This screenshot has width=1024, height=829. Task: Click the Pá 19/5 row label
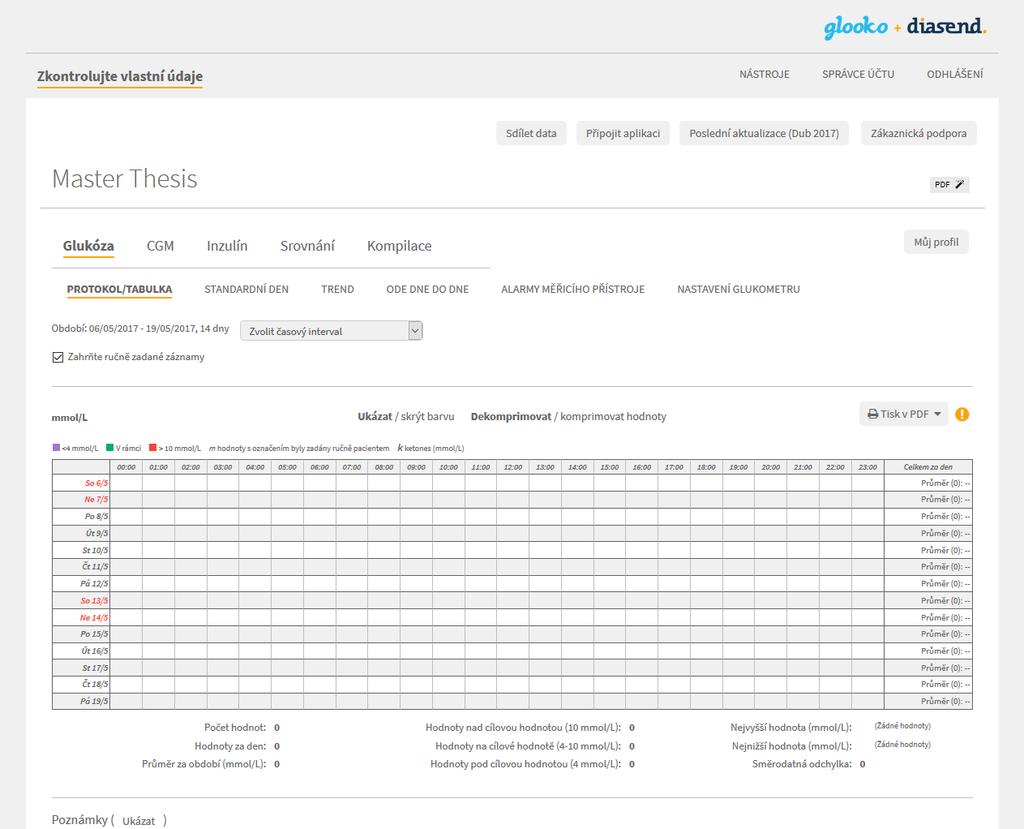pyautogui.click(x=95, y=701)
